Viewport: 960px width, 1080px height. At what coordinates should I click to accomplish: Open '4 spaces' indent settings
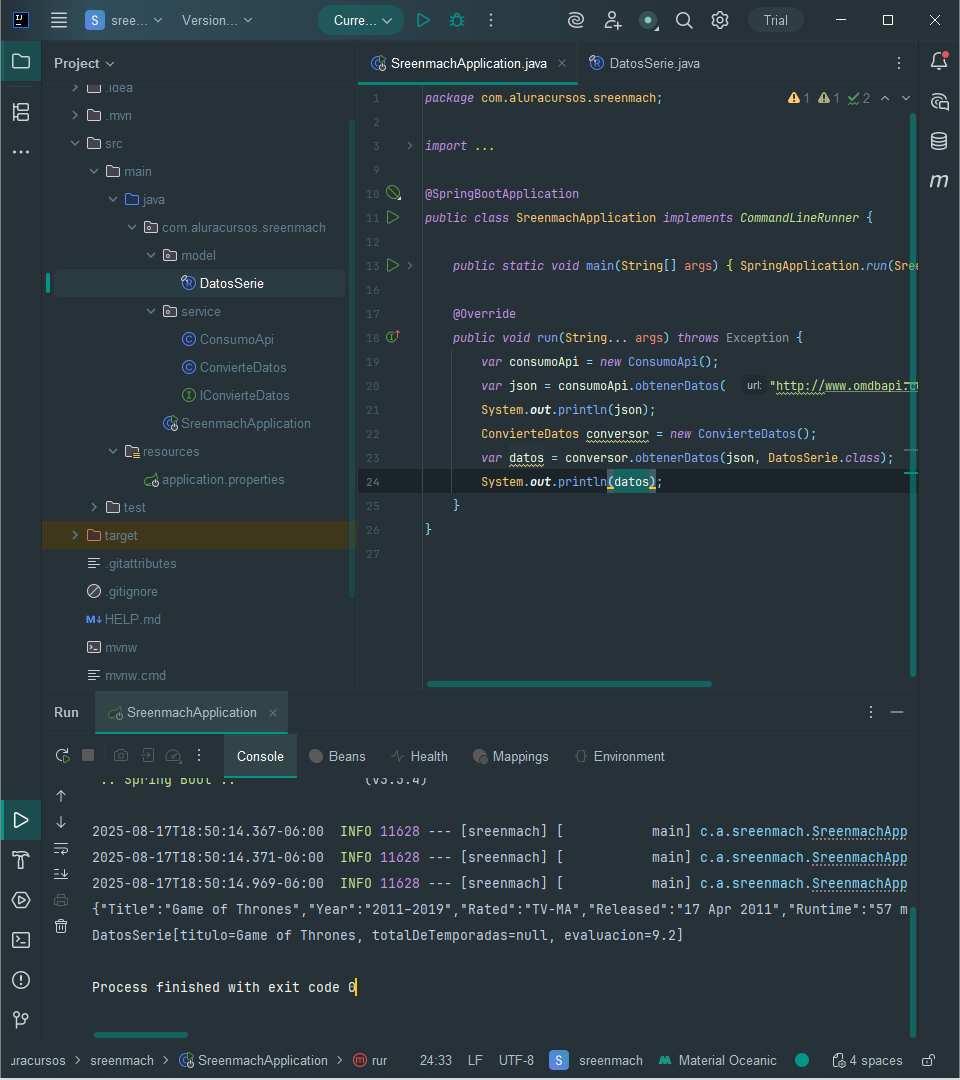click(867, 1060)
